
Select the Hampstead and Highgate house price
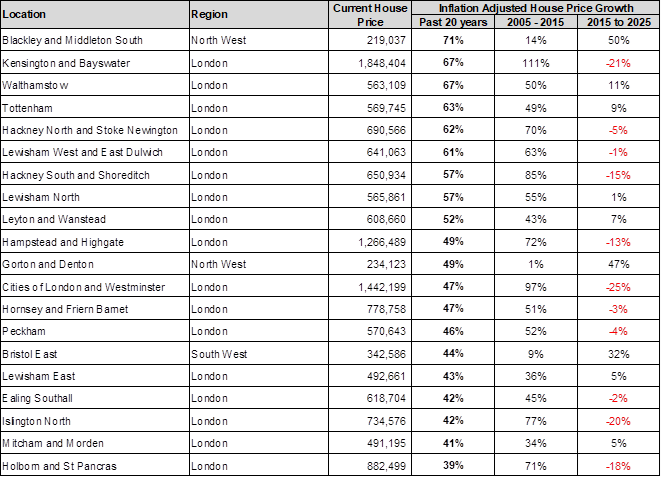coord(371,242)
